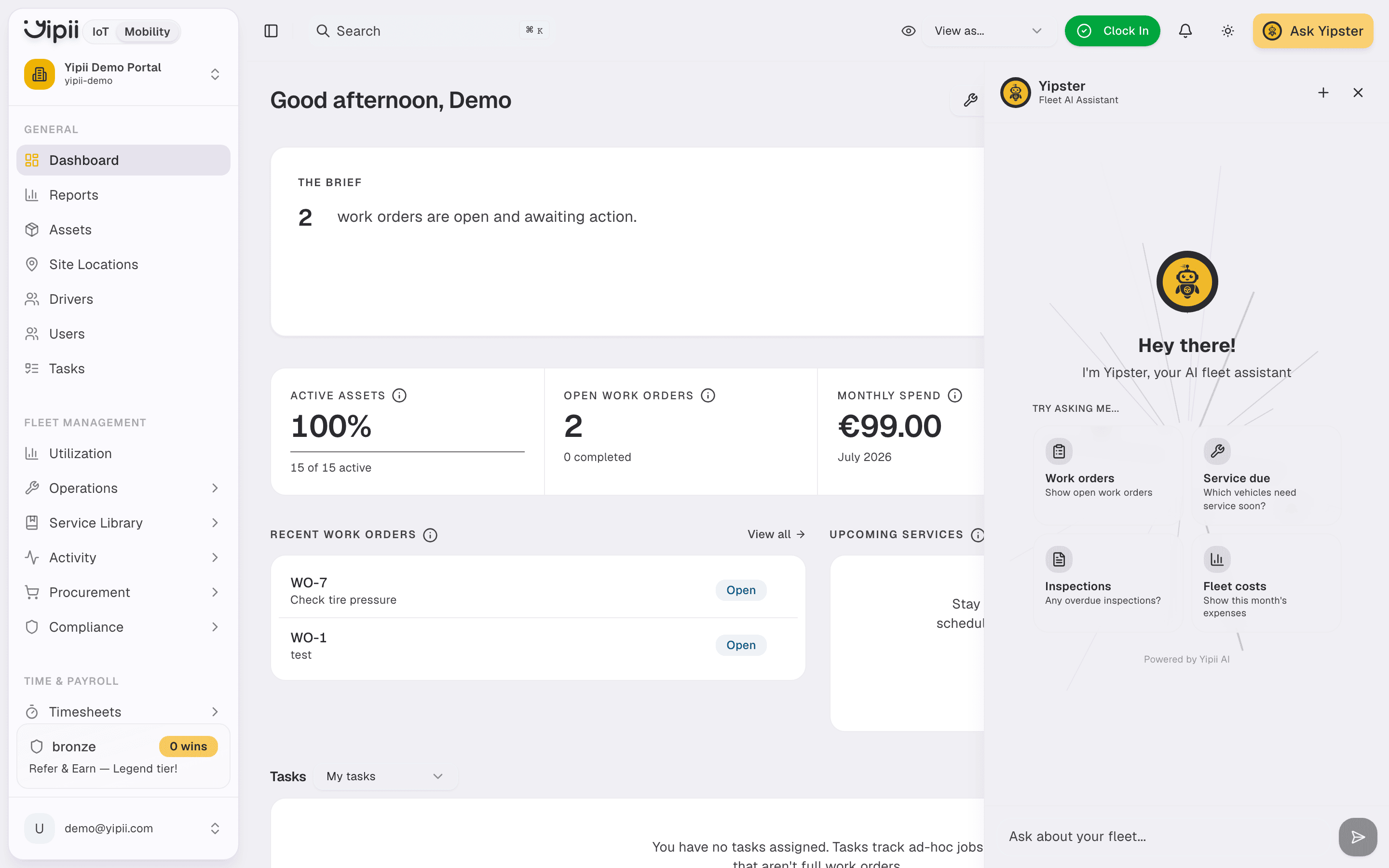Click Open status badge for WO-1
The height and width of the screenshot is (868, 1389).
tap(741, 645)
